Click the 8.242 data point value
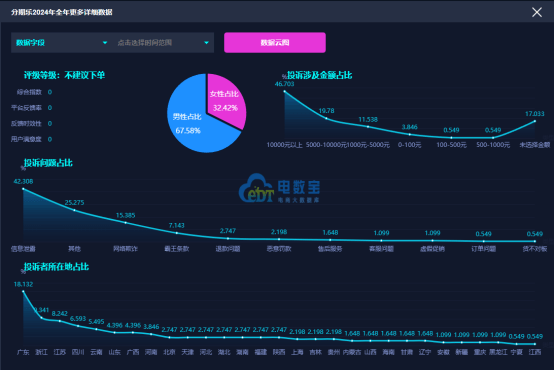This screenshot has height=371, width=554. 59,314
